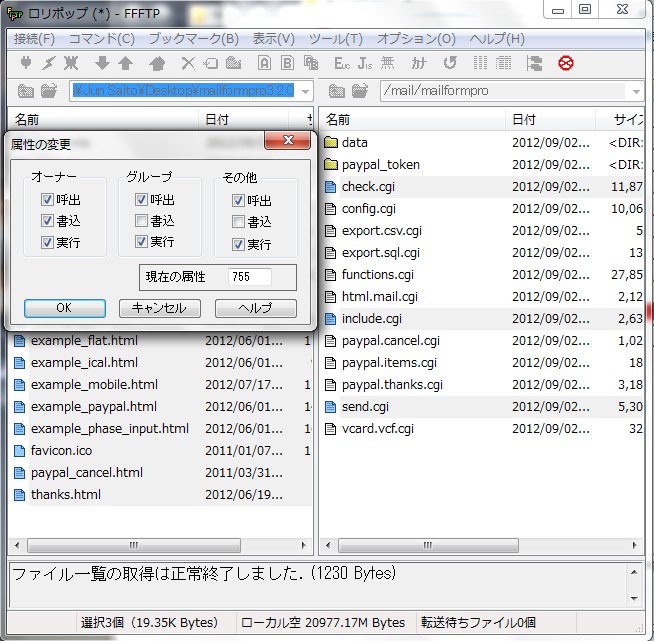Toggle その他 呼出 checkbox
Image resolution: width=654 pixels, height=641 pixels.
[x=238, y=201]
